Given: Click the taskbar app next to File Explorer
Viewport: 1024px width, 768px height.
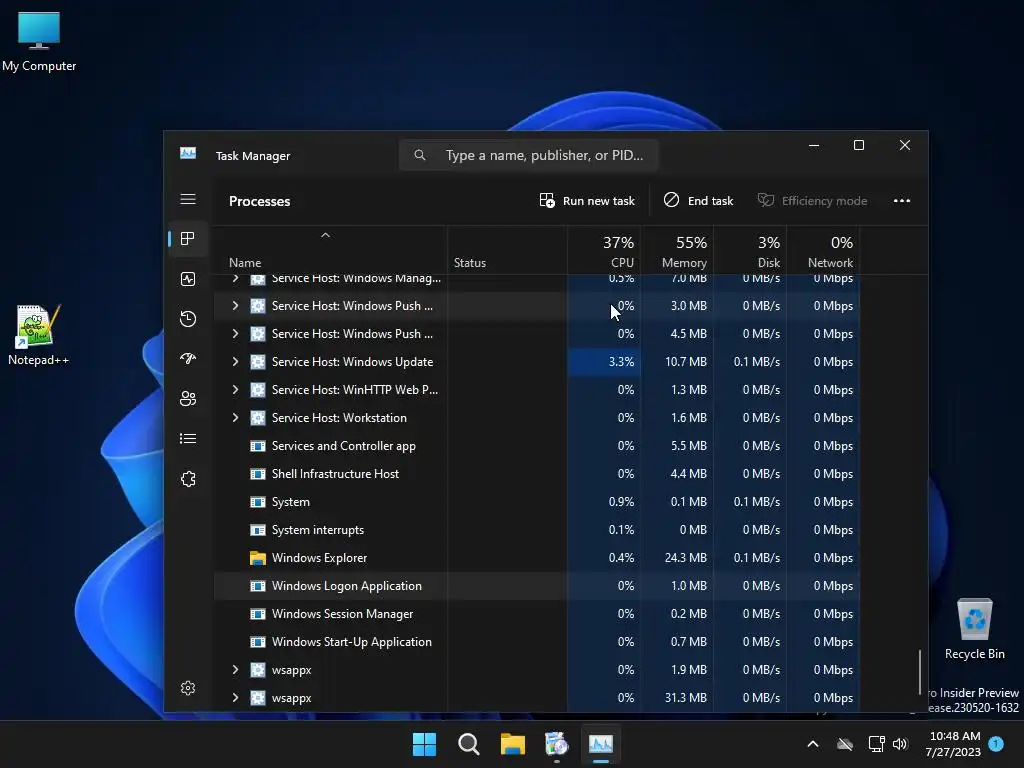Looking at the screenshot, I should tap(556, 744).
